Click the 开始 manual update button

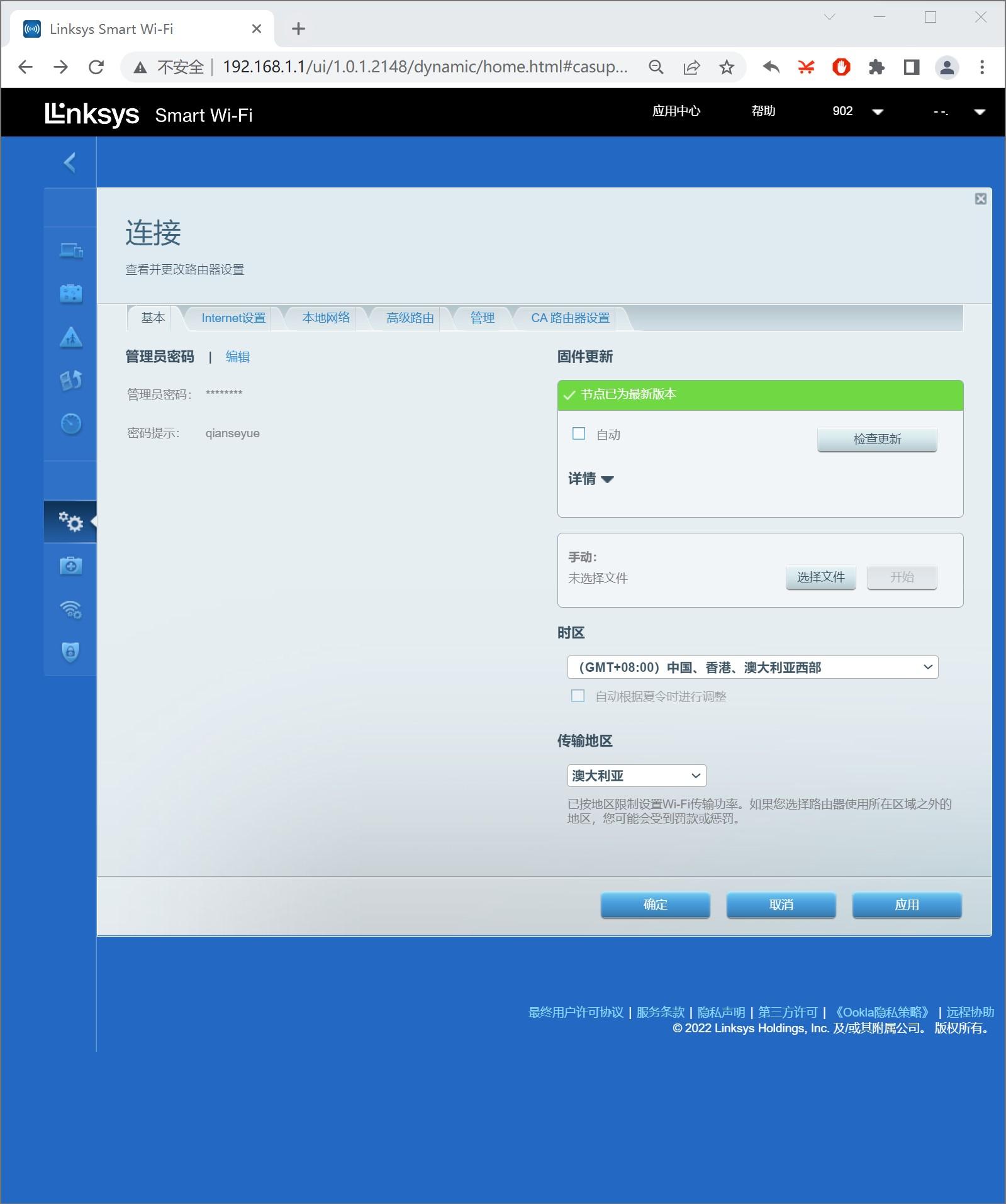pyautogui.click(x=902, y=577)
